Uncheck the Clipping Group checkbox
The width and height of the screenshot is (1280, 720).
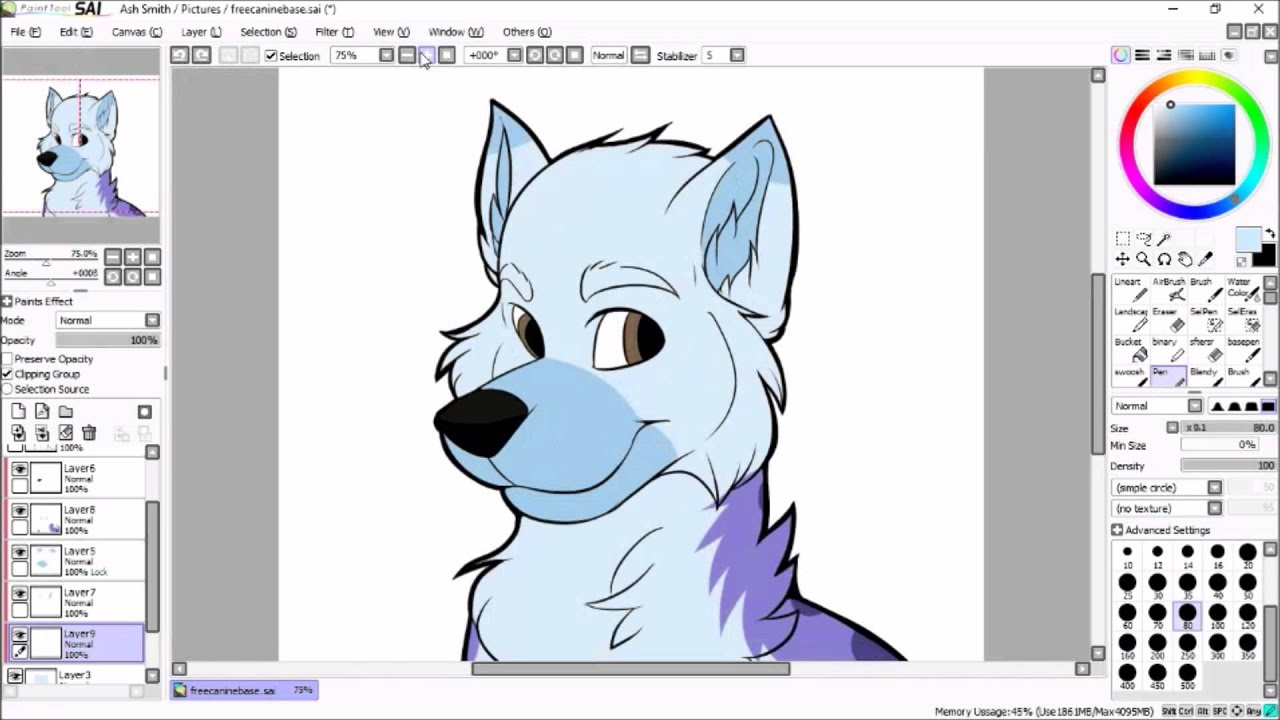pyautogui.click(x=7, y=374)
